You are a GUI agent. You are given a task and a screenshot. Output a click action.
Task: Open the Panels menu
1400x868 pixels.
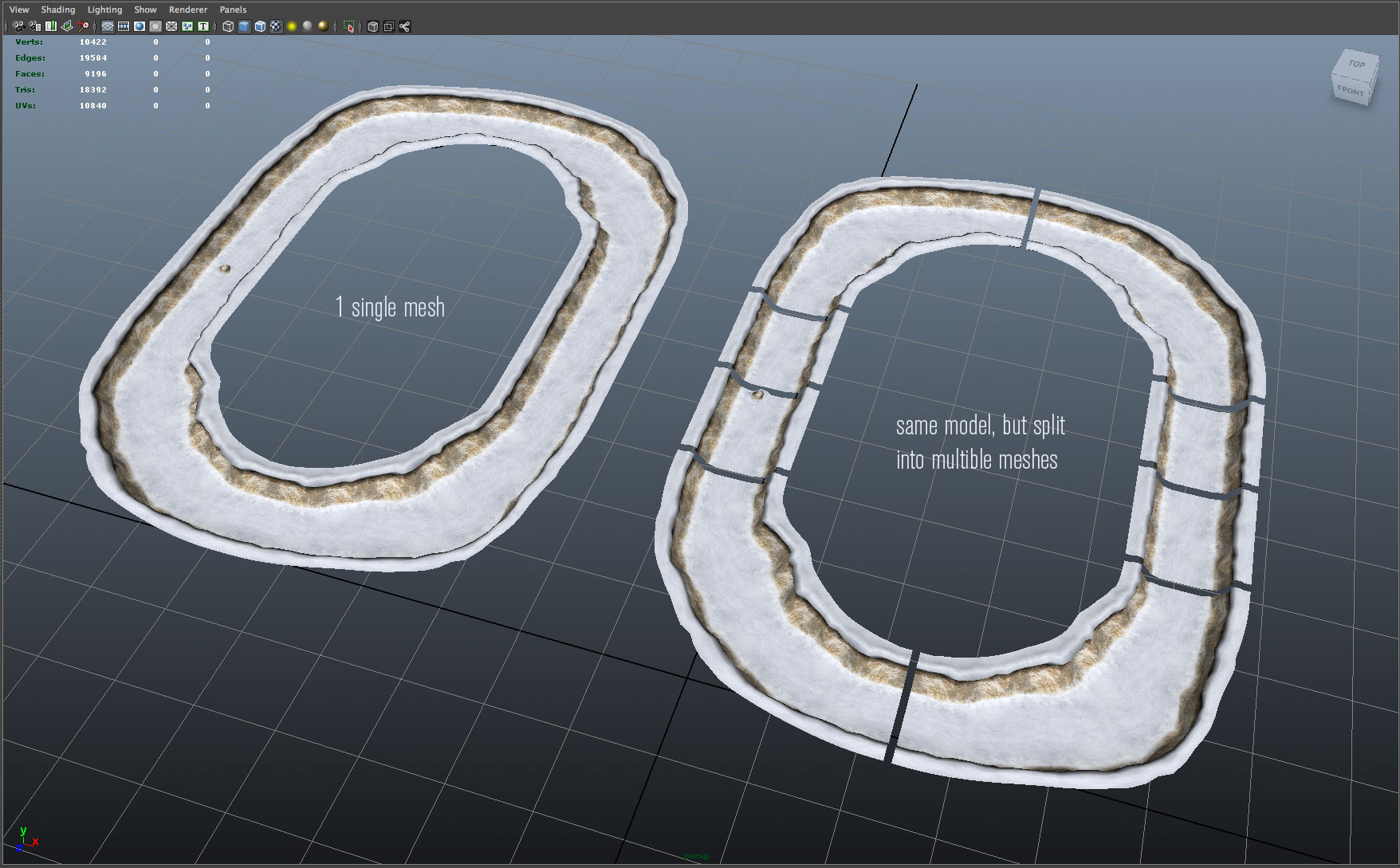pyautogui.click(x=232, y=9)
